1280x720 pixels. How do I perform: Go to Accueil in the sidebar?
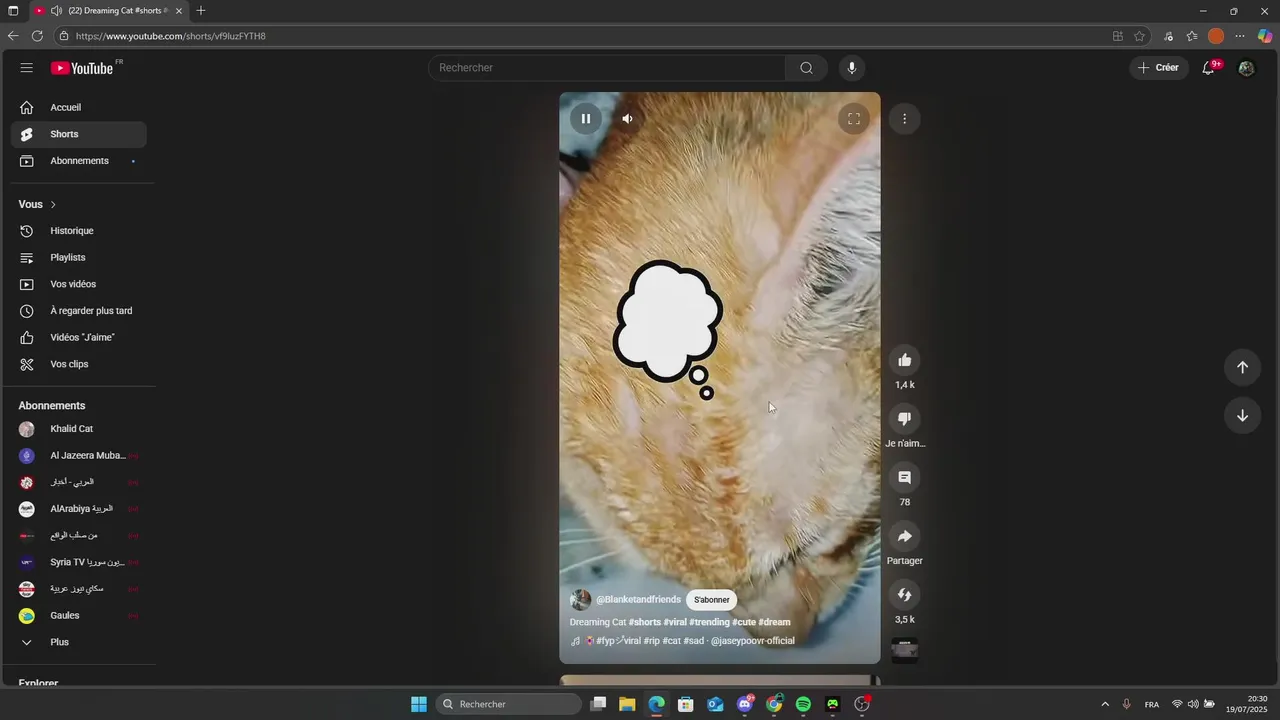tap(78, 107)
